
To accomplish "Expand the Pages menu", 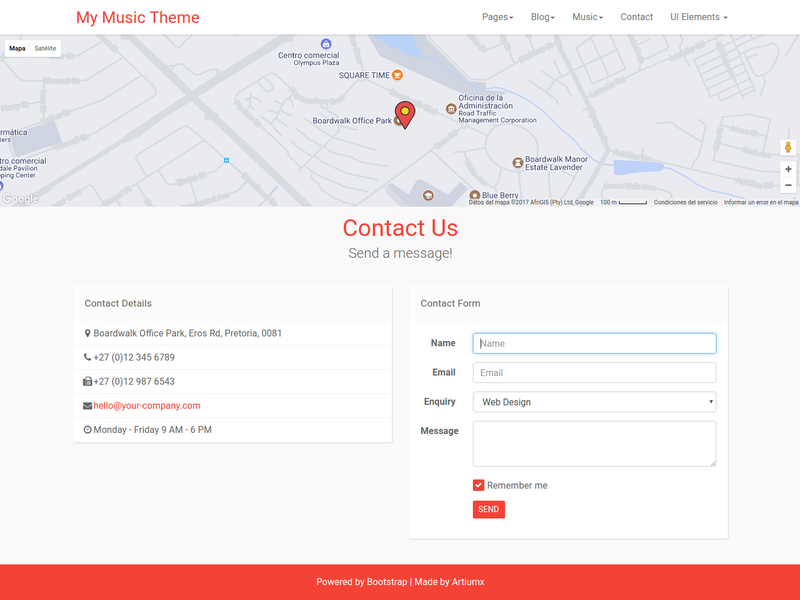I will 497,17.
